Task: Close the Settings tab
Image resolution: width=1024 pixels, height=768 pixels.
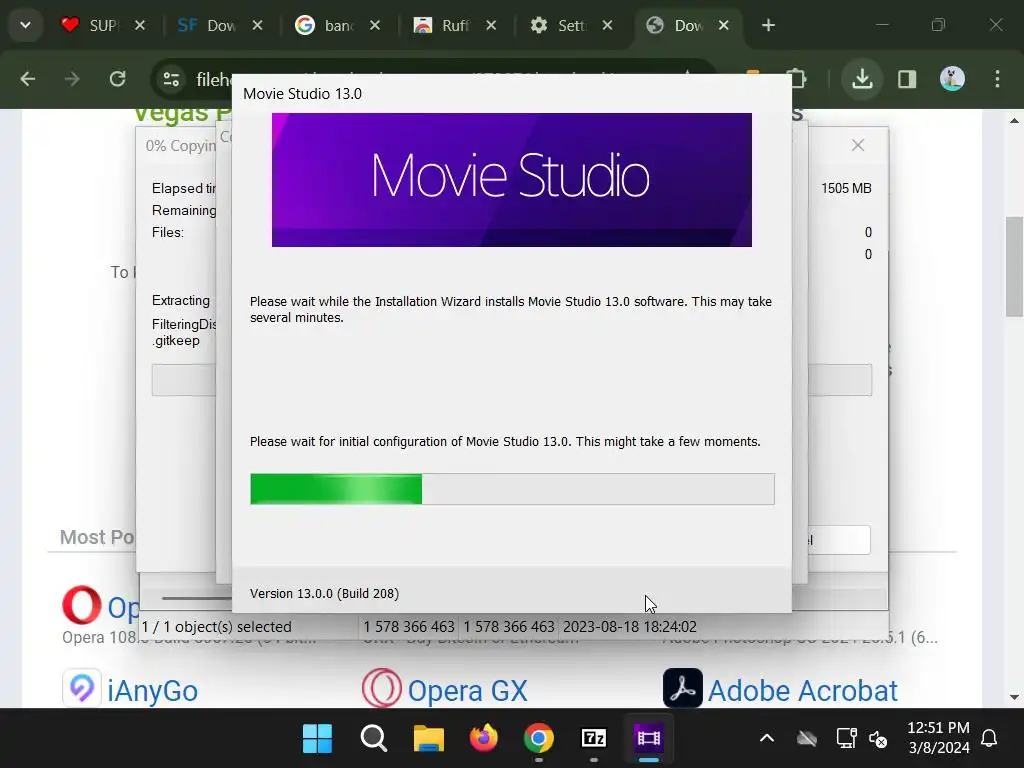Action: (607, 25)
